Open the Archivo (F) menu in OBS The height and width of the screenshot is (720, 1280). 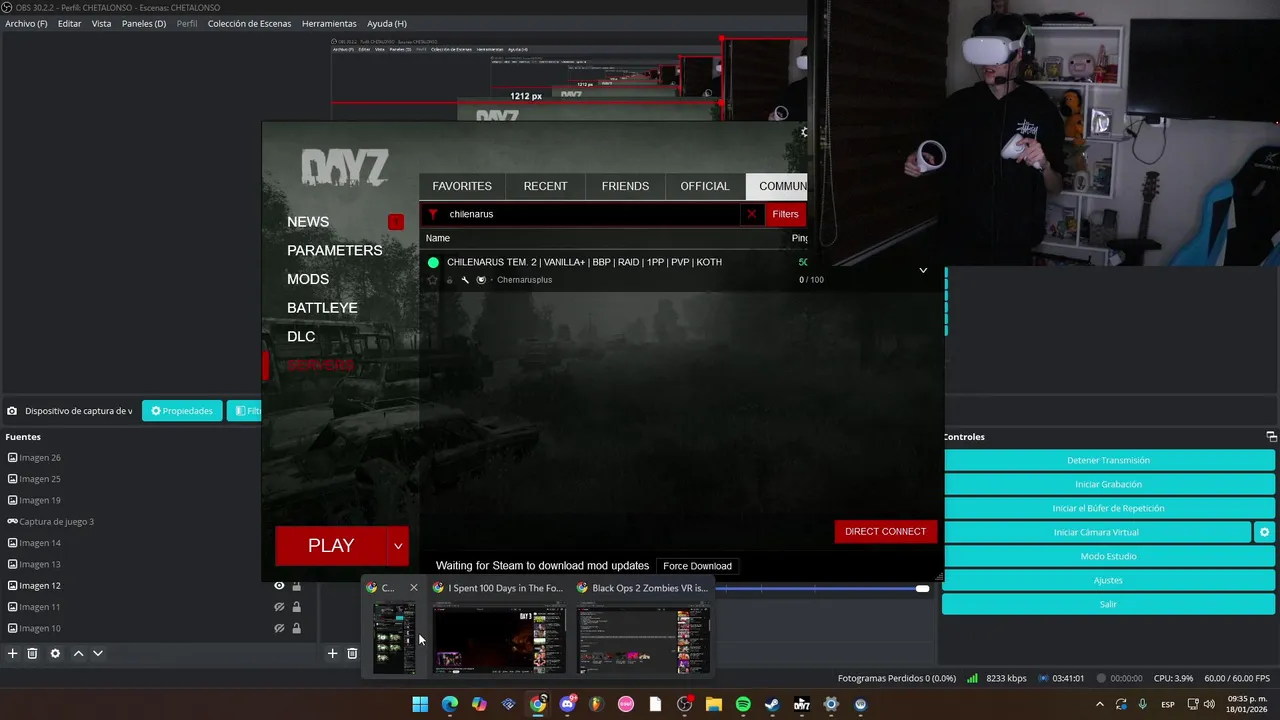point(26,23)
